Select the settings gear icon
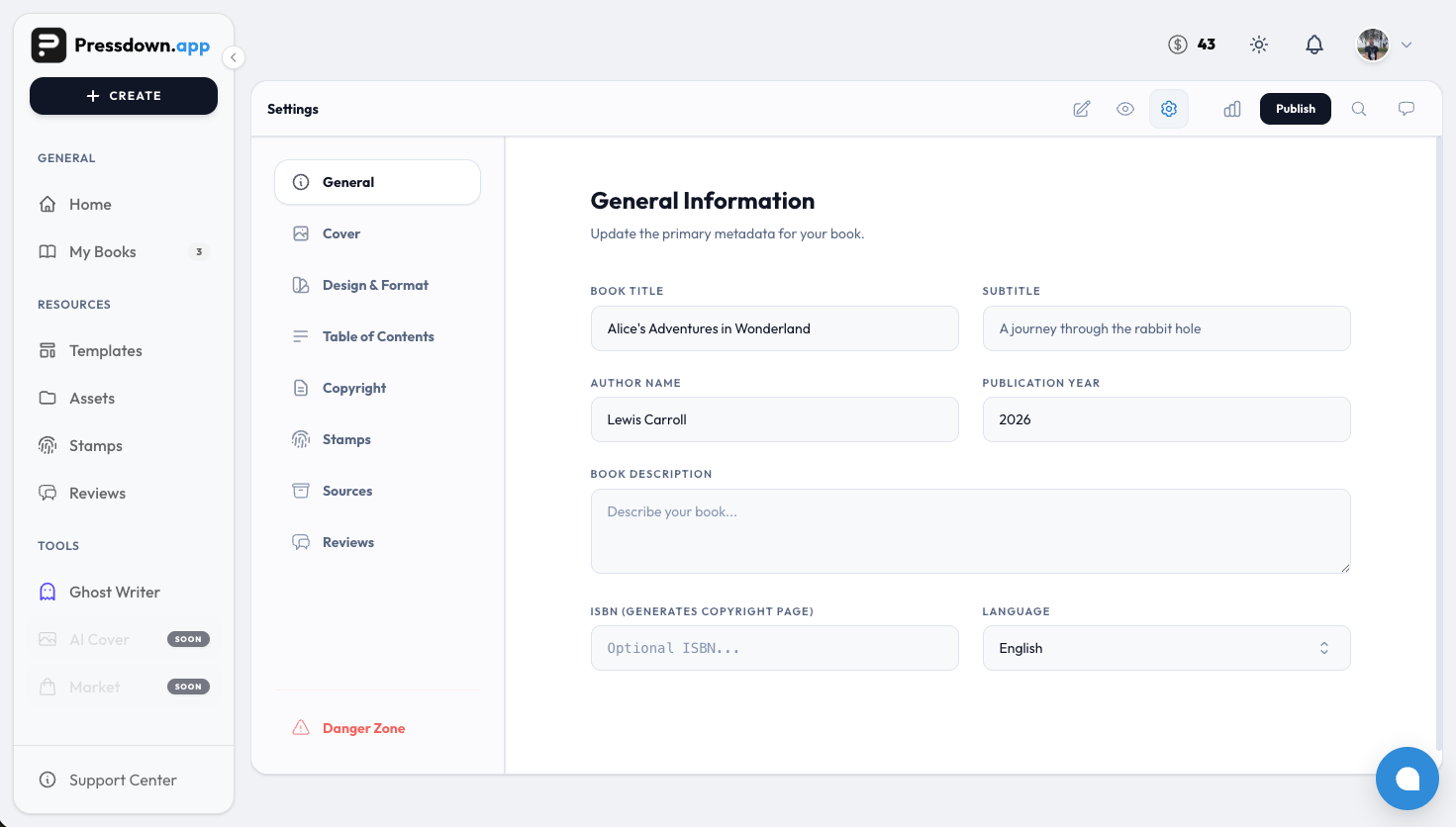This screenshot has height=827, width=1456. click(x=1169, y=109)
